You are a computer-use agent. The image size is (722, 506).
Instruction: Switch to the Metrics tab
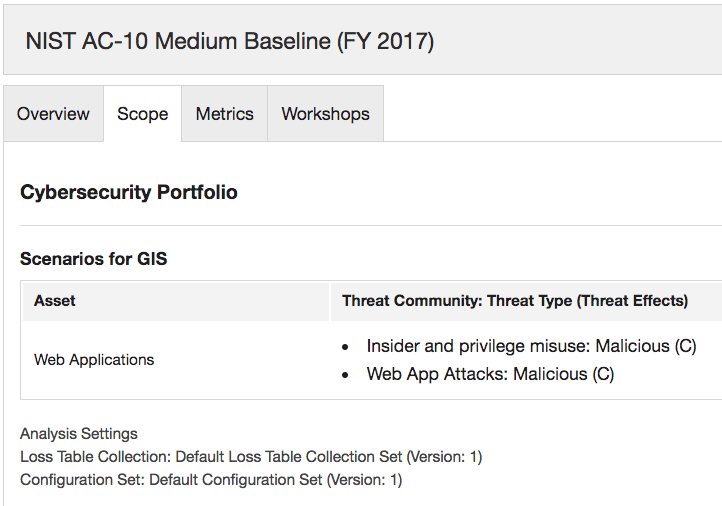(225, 114)
